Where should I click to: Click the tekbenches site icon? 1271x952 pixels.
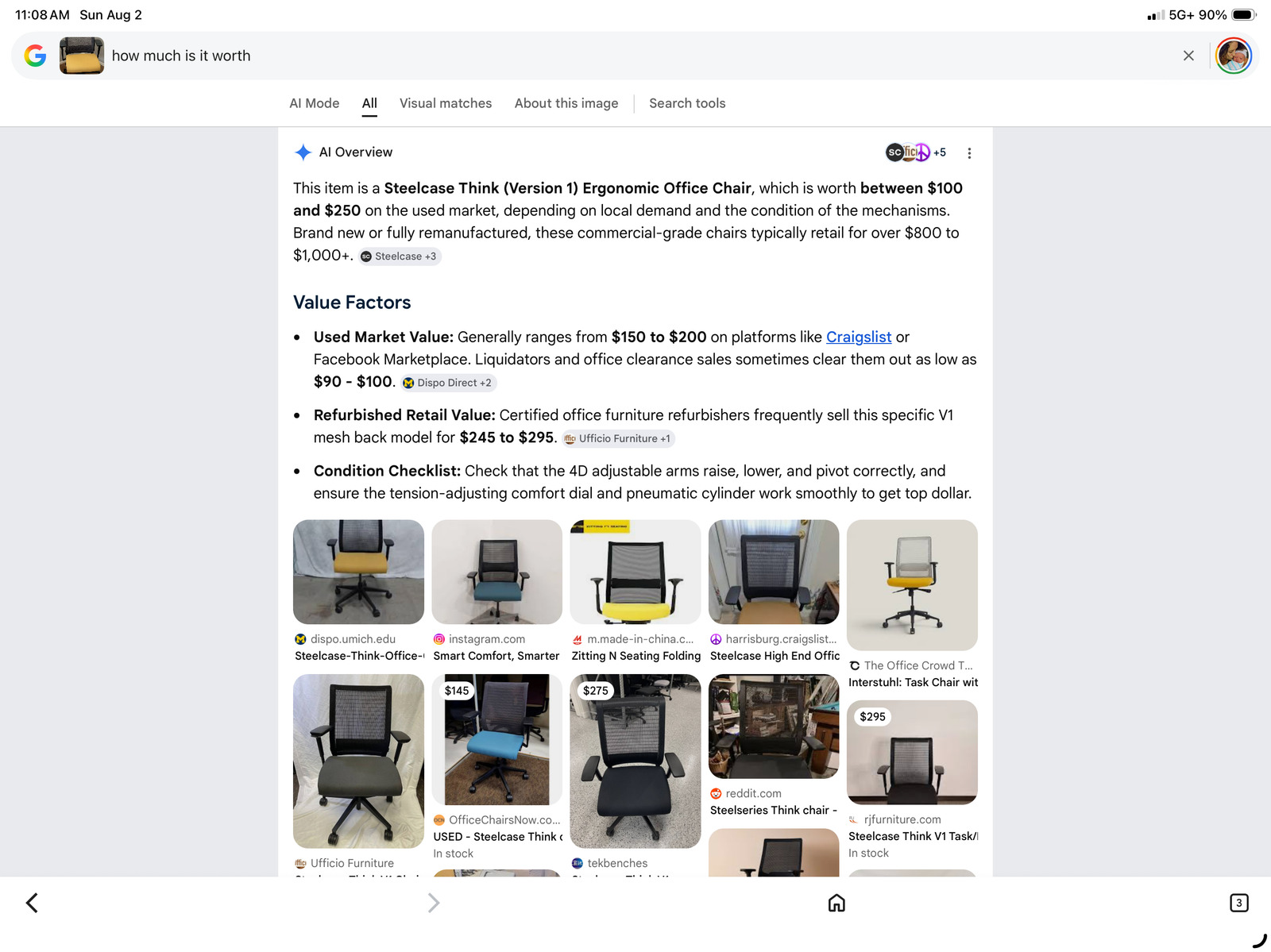578,863
